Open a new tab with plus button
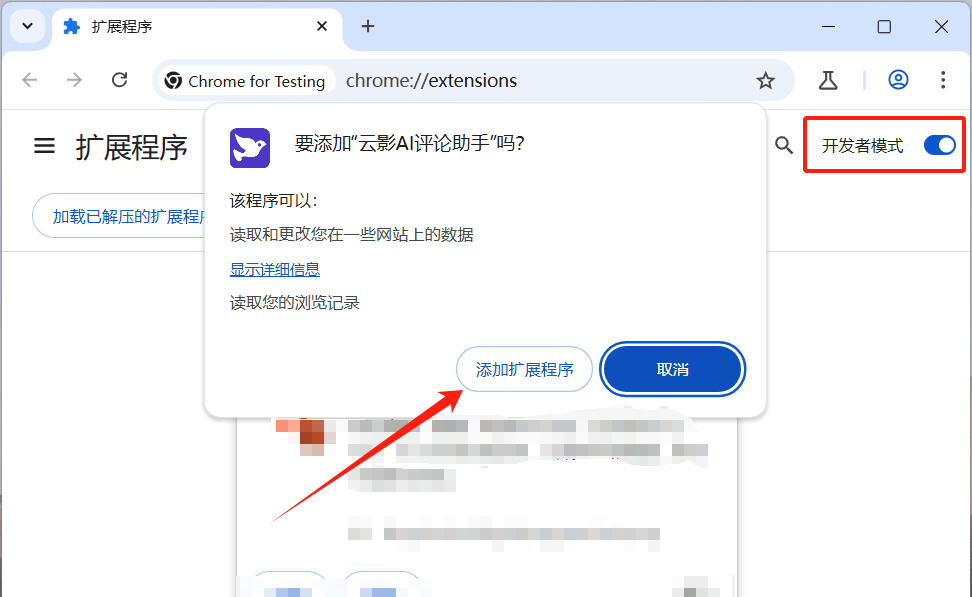The image size is (972, 597). pos(367,27)
